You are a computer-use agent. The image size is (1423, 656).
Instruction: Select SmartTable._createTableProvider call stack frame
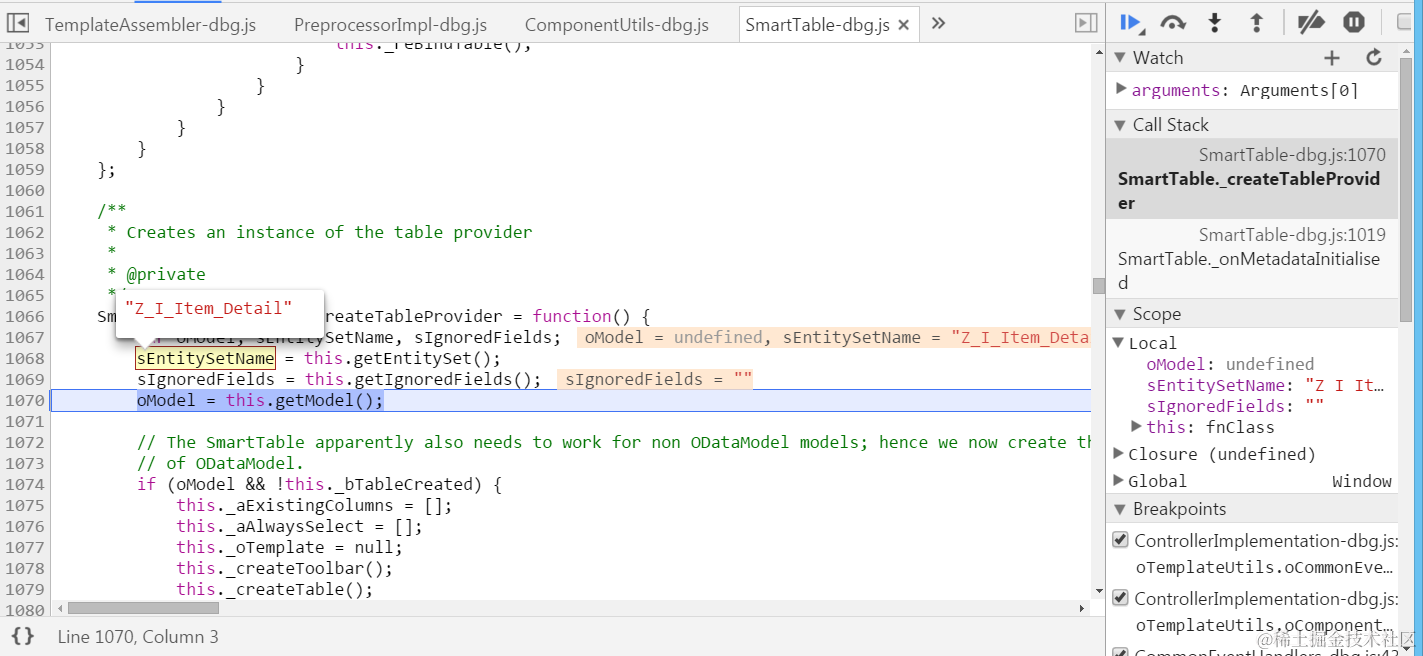click(x=1252, y=179)
